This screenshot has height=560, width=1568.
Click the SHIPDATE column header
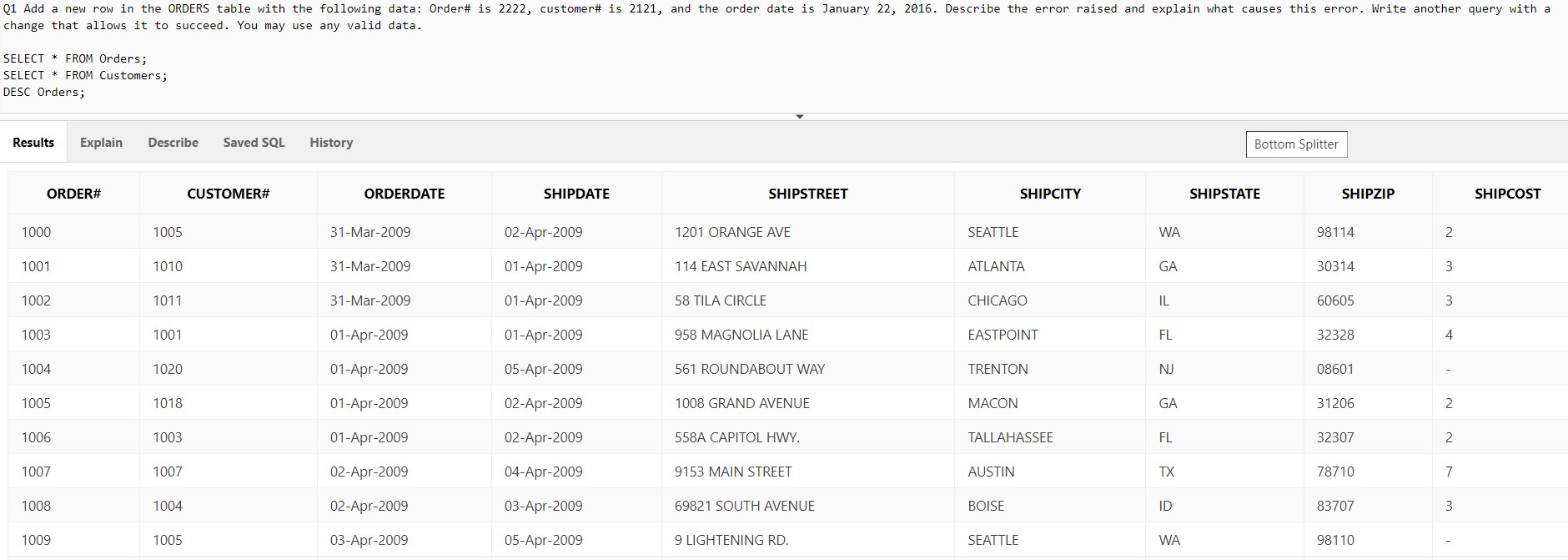pyautogui.click(x=575, y=193)
